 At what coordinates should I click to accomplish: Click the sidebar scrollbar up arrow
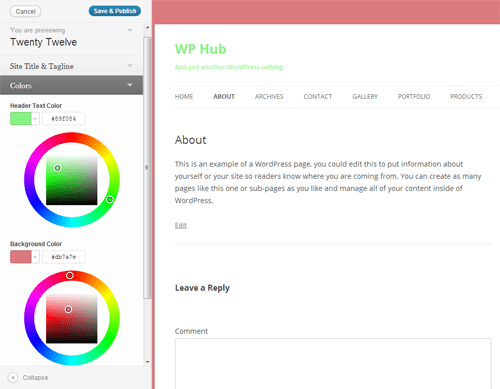pos(147,28)
